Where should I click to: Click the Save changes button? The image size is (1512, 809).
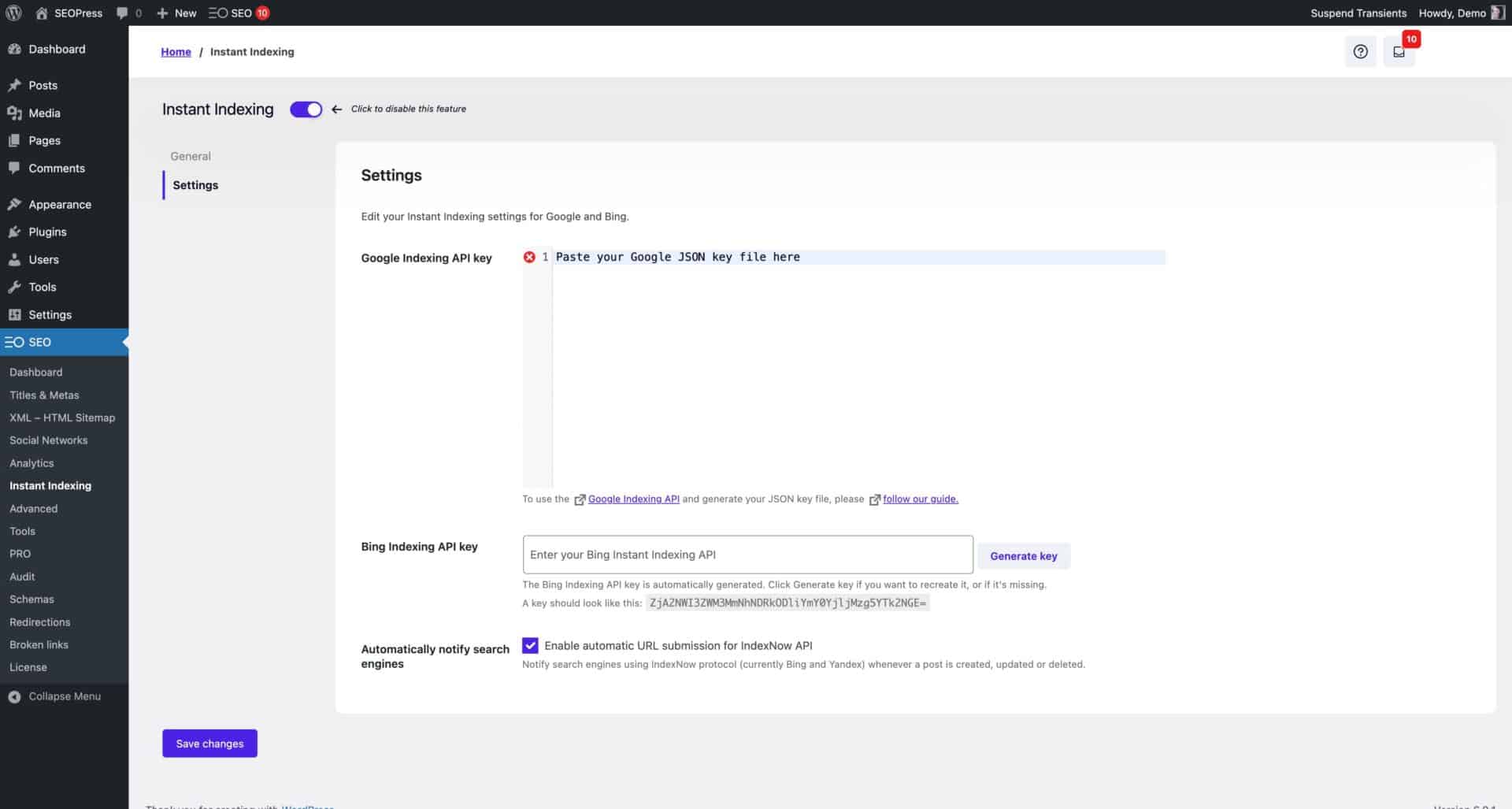pos(209,744)
